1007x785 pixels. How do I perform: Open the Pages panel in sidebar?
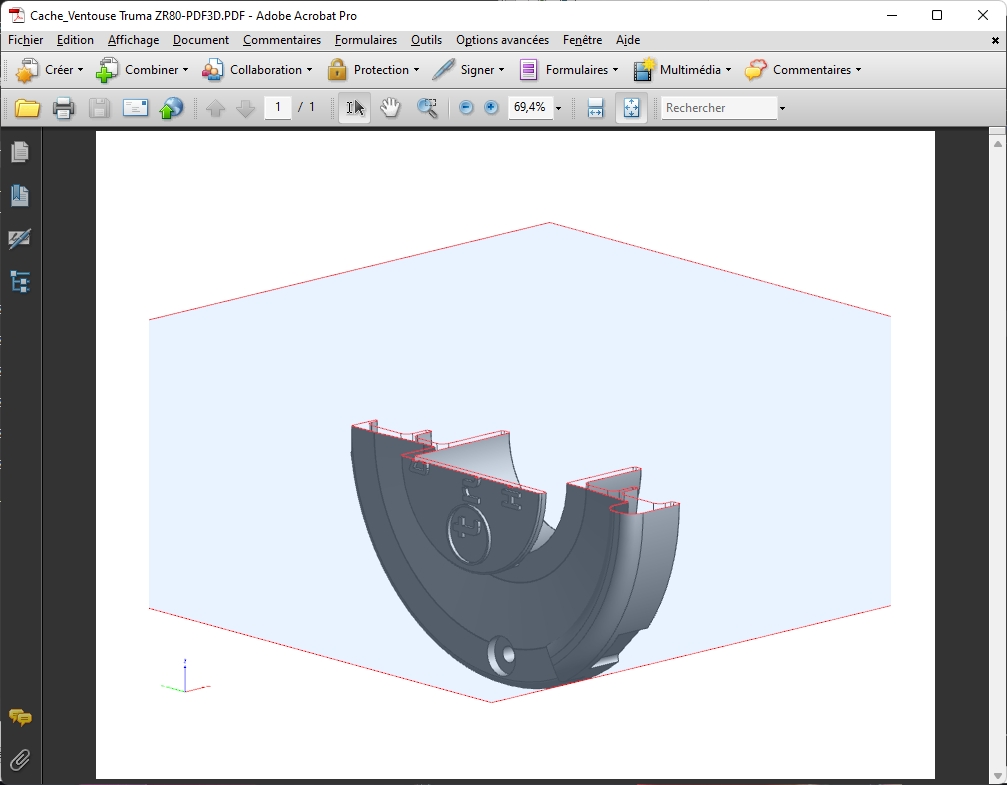(20, 152)
